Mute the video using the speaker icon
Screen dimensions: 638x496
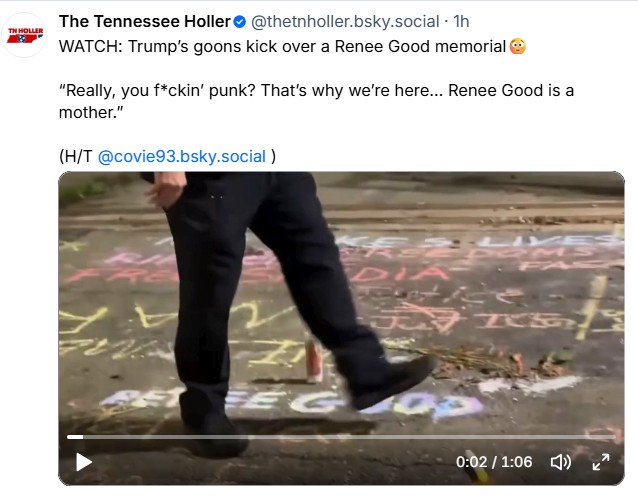pyautogui.click(x=561, y=462)
